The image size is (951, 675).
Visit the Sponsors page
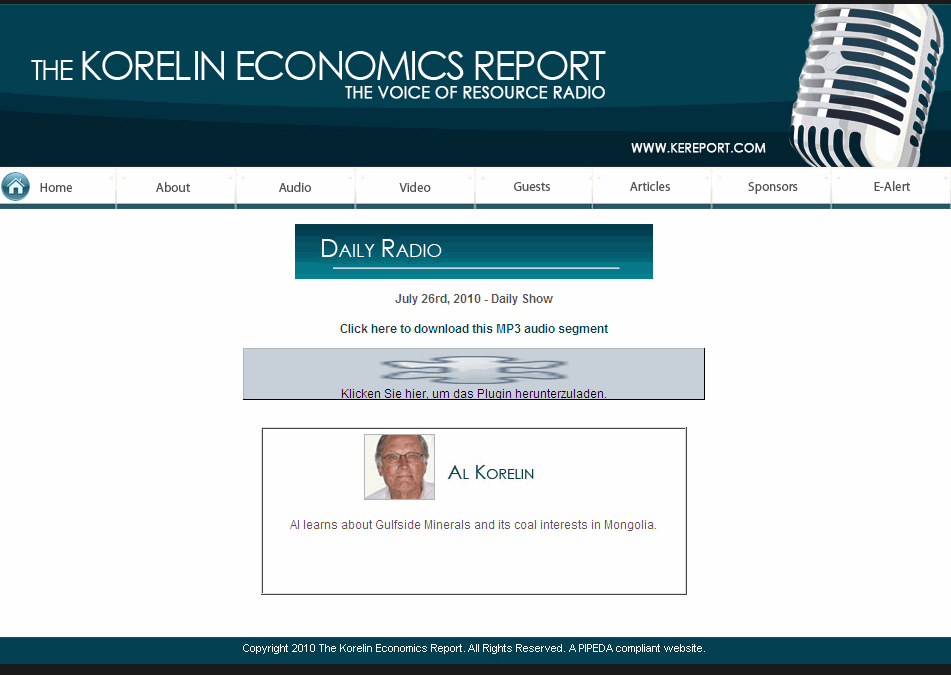(773, 187)
